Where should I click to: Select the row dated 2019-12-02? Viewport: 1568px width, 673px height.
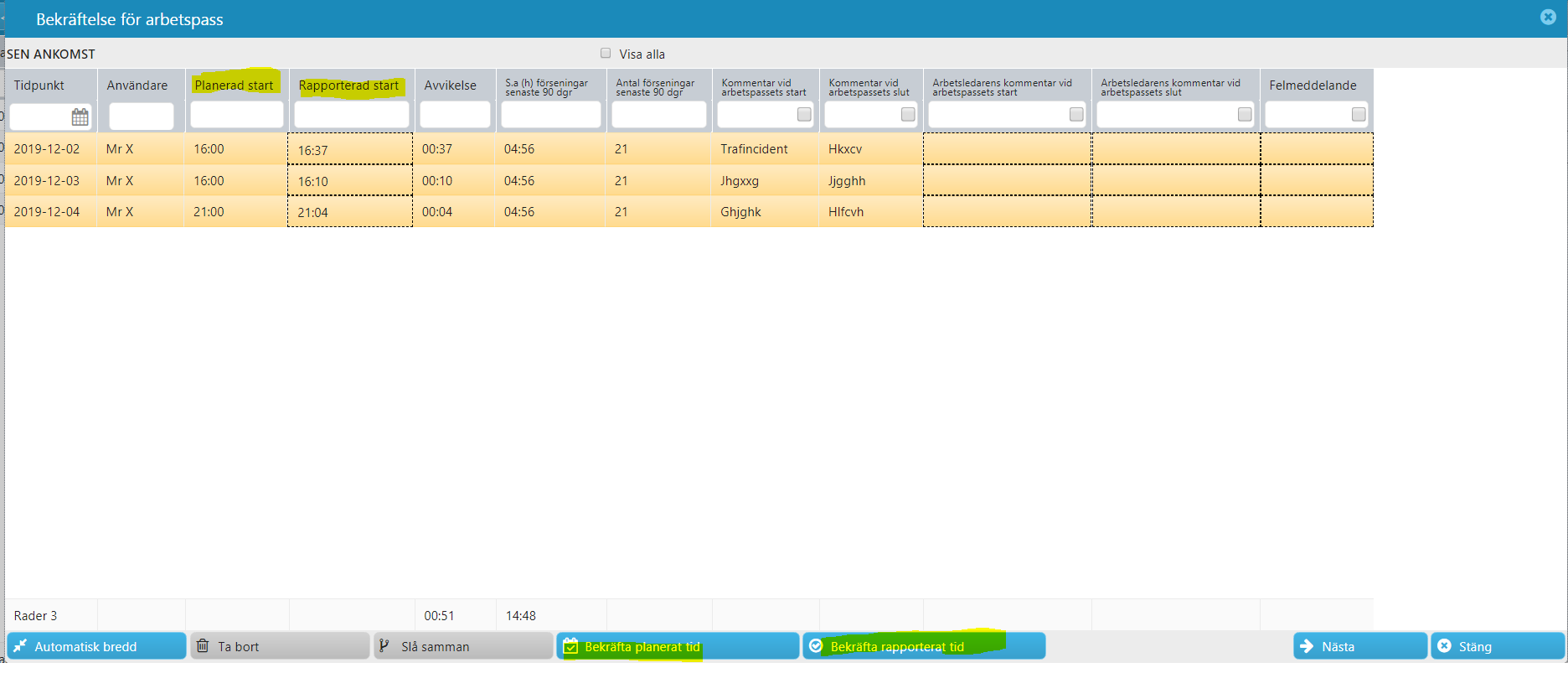tap(689, 148)
